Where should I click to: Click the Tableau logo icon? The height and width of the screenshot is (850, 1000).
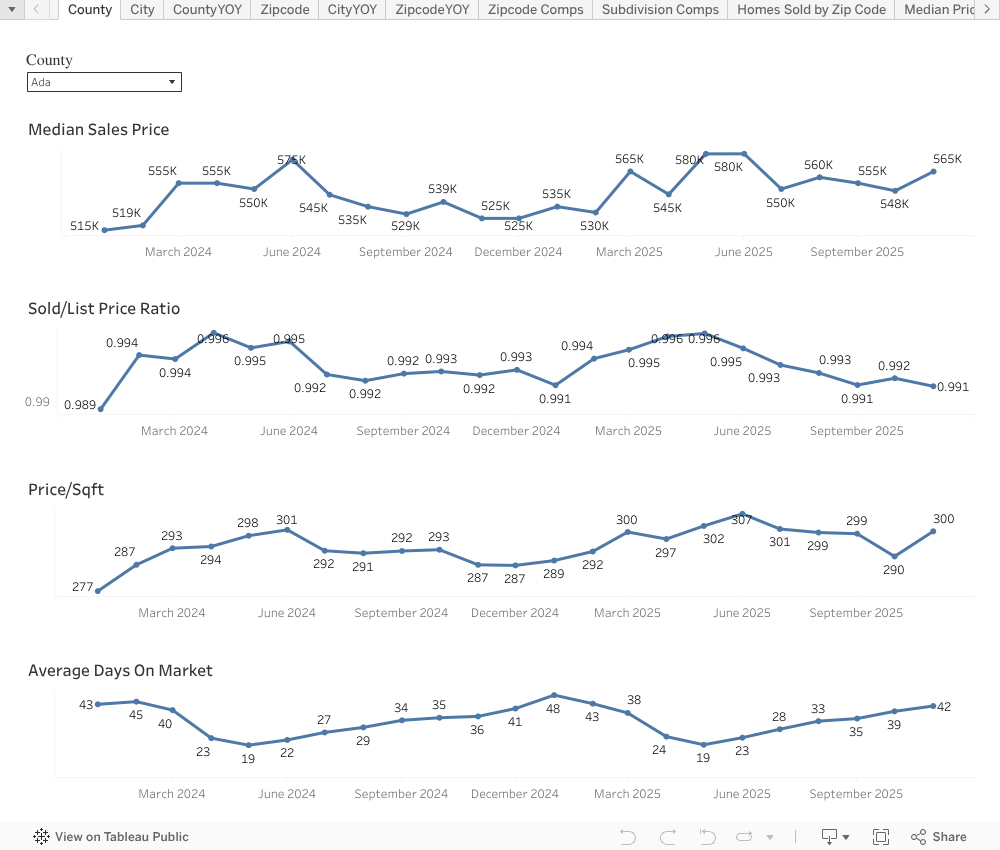42,837
